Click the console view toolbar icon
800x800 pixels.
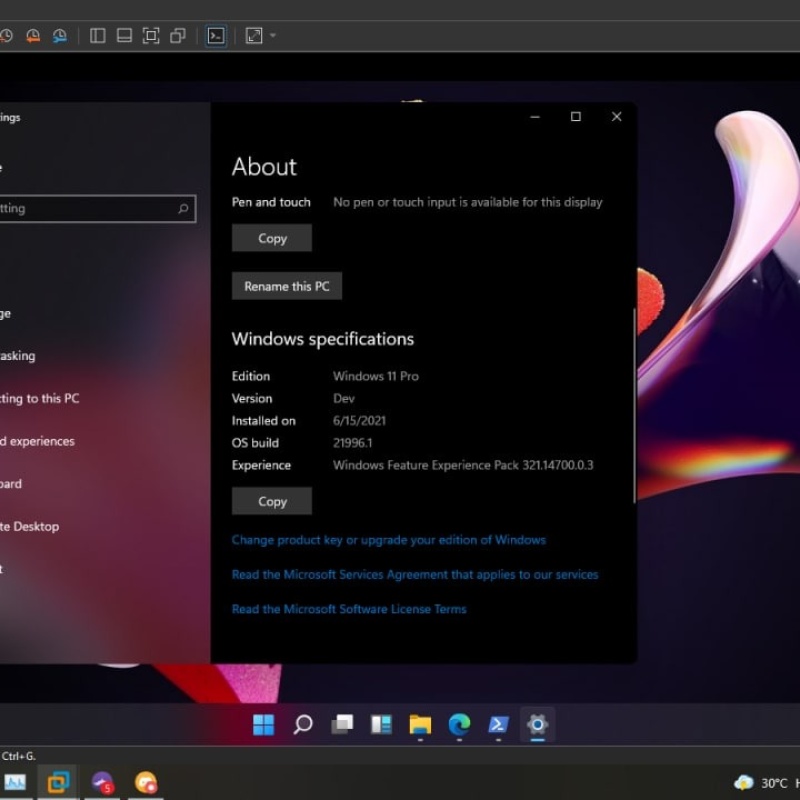216,36
